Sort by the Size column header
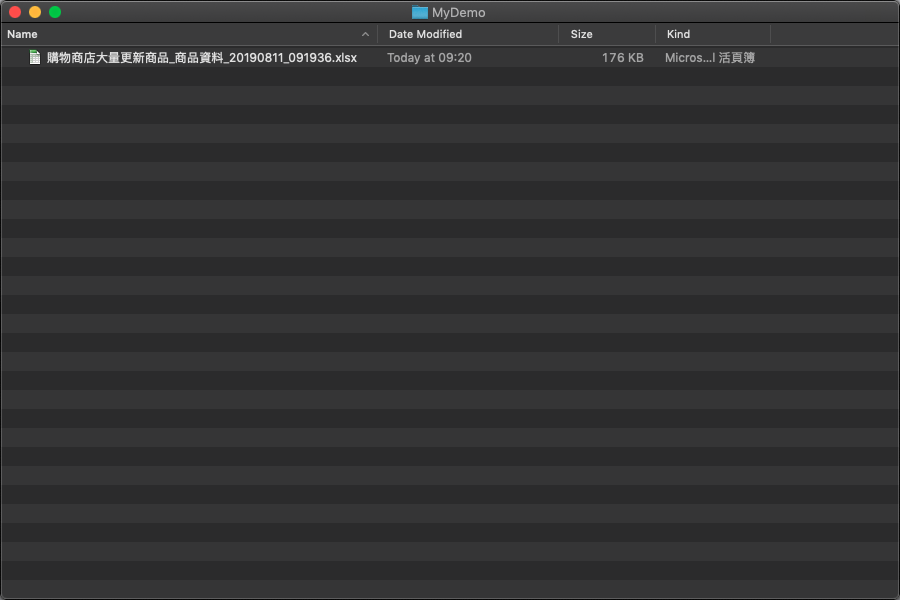The width and height of the screenshot is (900, 600). click(x=581, y=34)
